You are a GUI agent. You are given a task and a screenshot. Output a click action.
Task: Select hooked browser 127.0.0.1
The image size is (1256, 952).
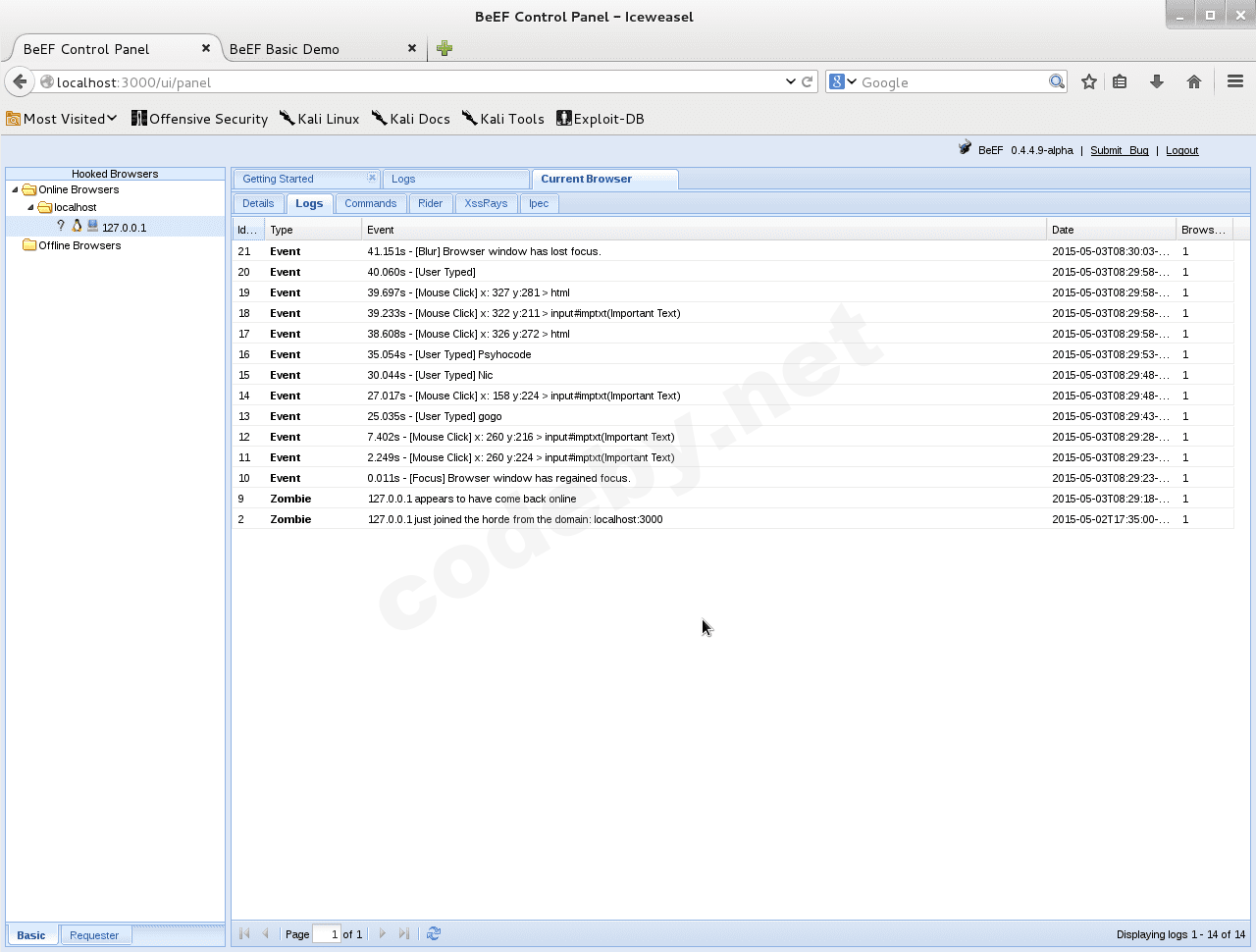tap(116, 227)
